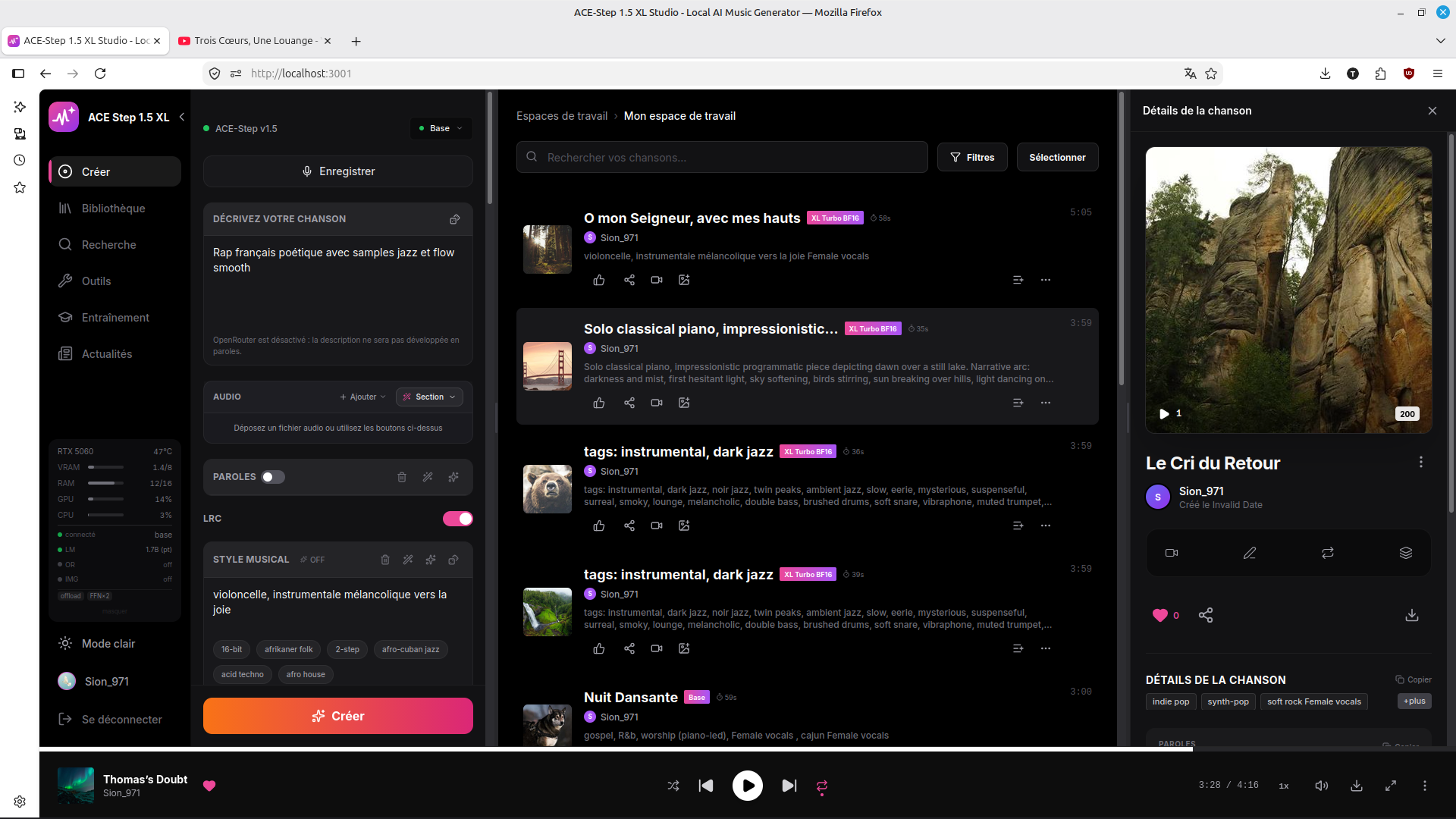Skip to previous track in player
1456x819 pixels.
tap(706, 786)
